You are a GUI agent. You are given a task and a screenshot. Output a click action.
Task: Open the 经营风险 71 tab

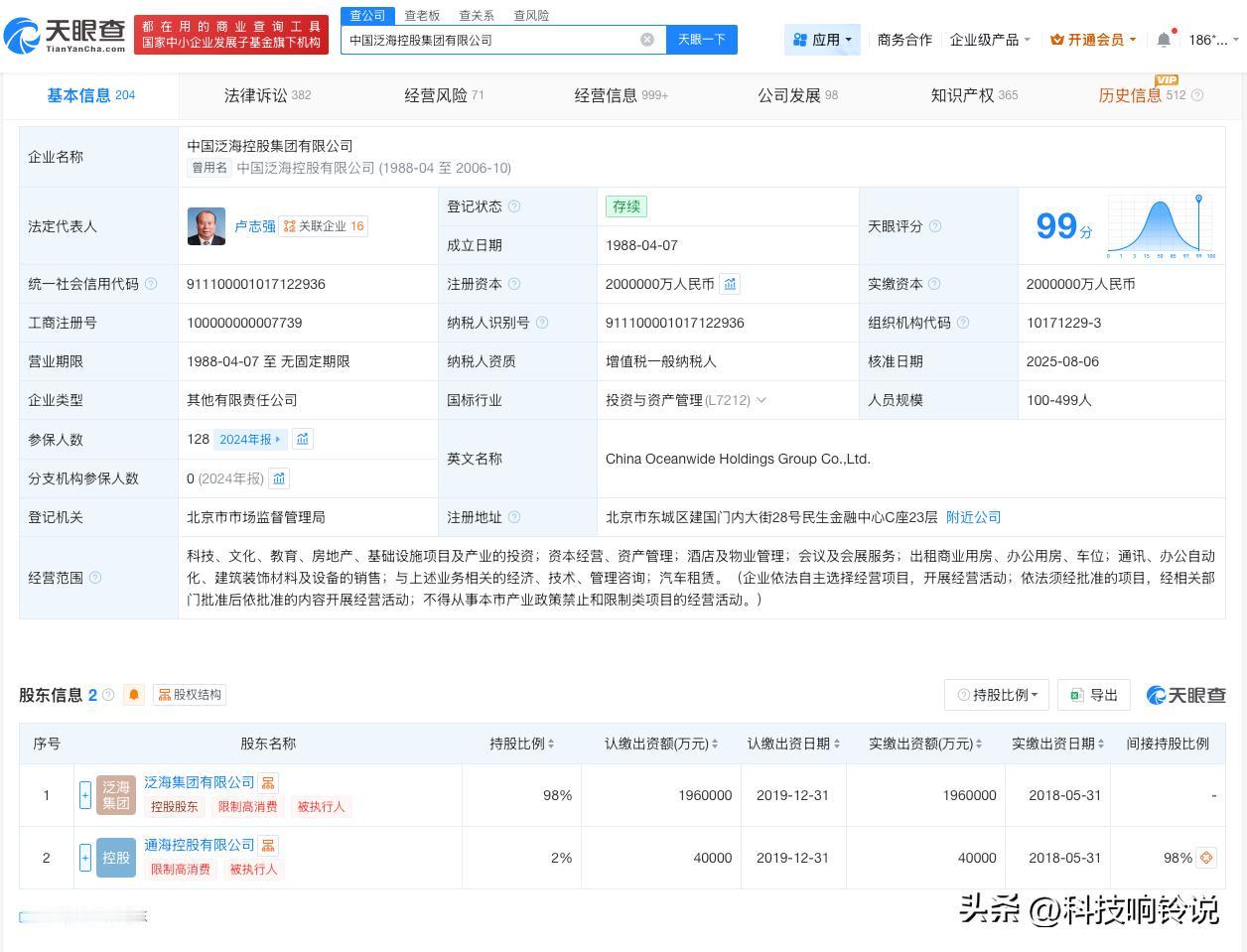[444, 95]
